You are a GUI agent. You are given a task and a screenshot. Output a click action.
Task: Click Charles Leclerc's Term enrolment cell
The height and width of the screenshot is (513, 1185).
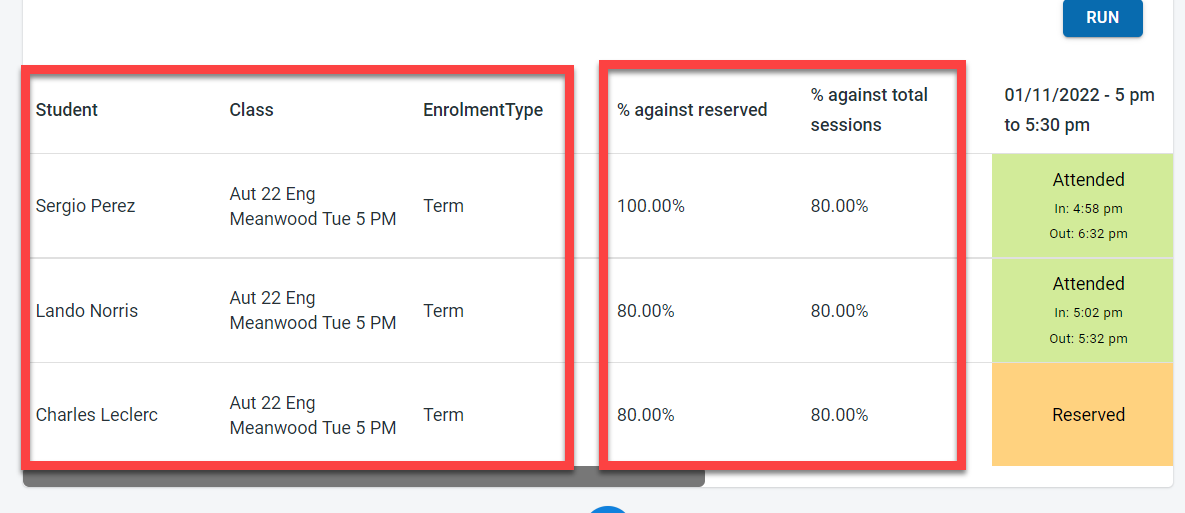pos(443,415)
